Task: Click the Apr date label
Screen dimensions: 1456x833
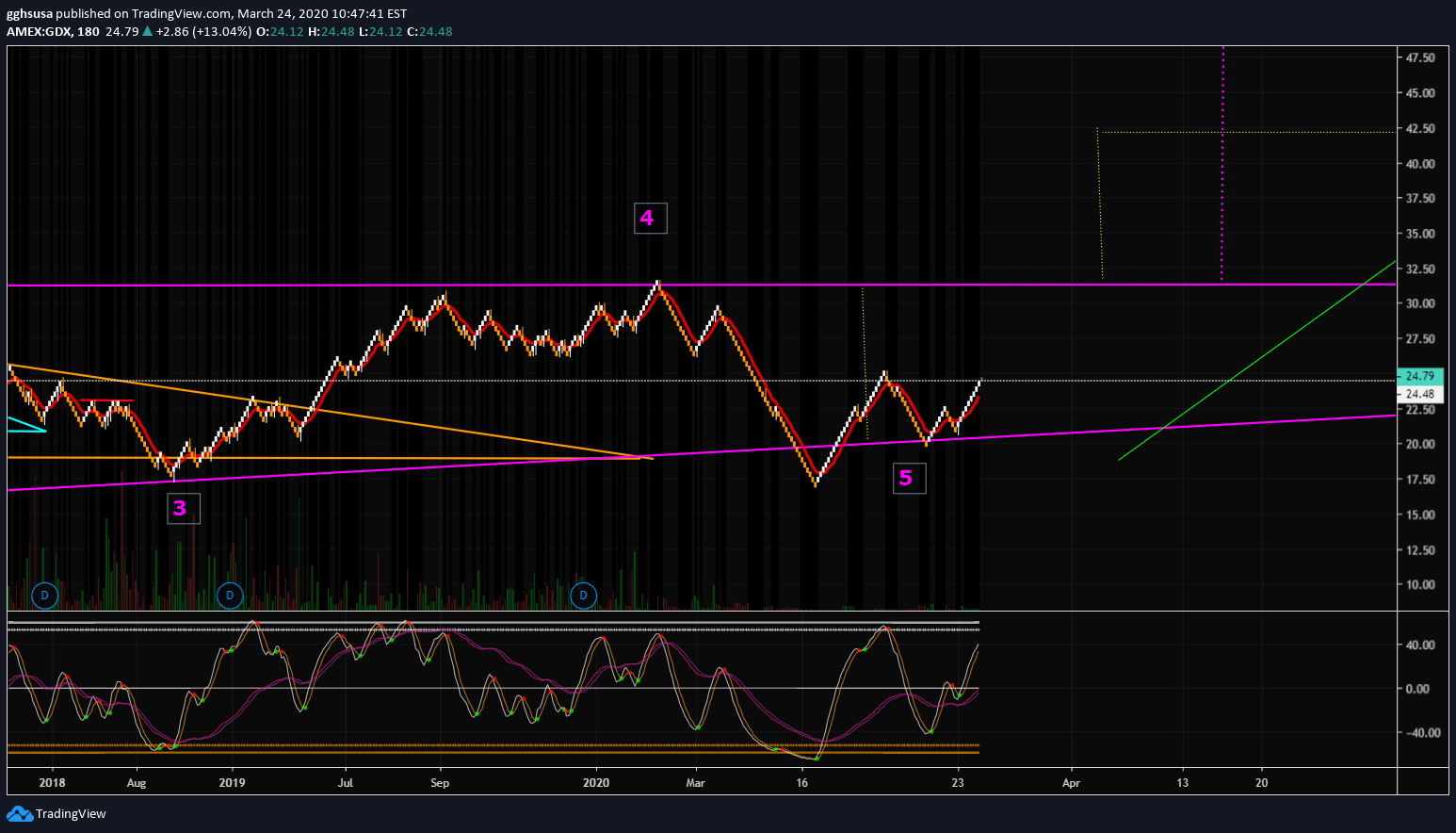Action: 1071,783
